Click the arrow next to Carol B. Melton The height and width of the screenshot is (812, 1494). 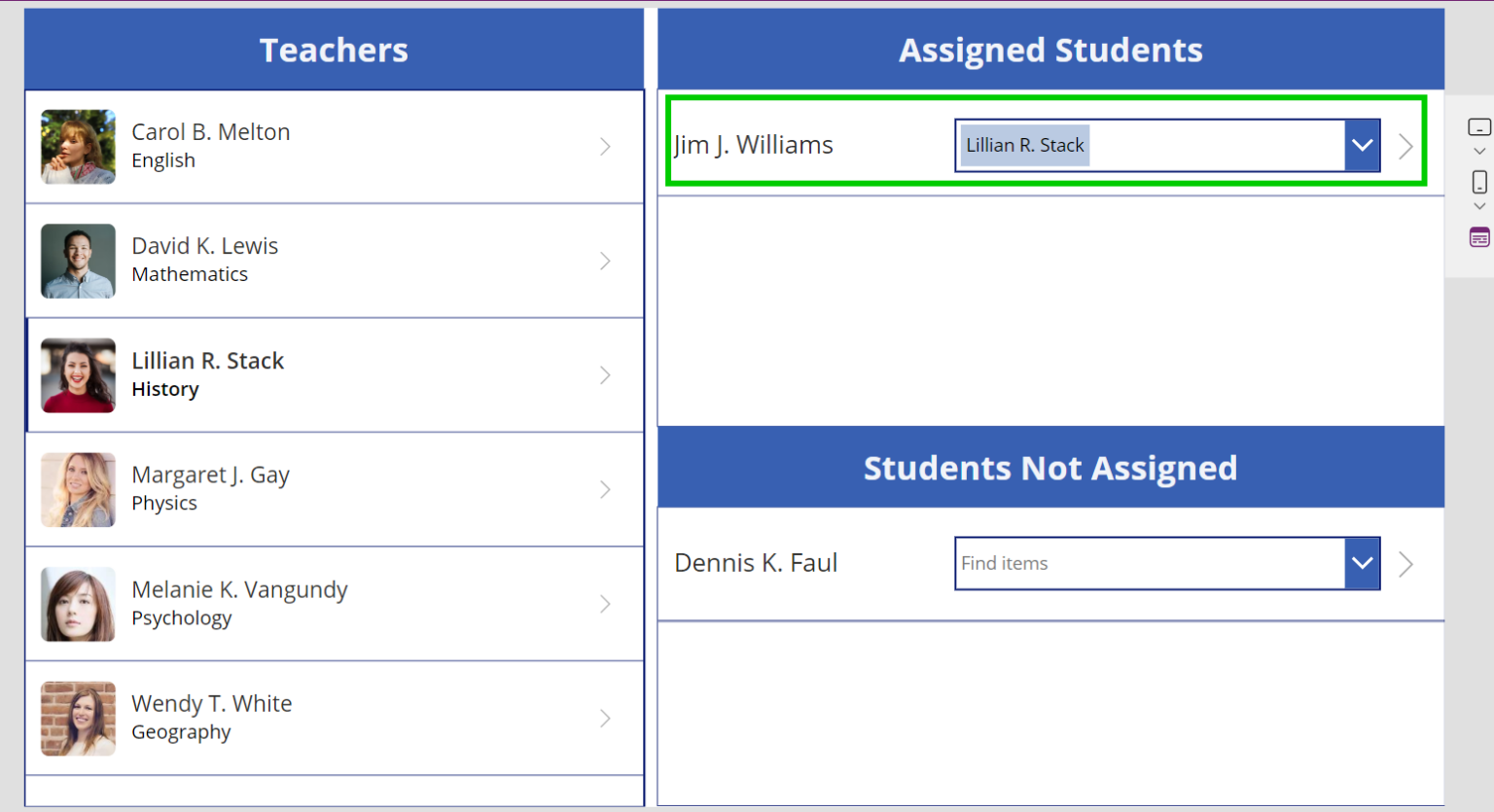(x=605, y=147)
